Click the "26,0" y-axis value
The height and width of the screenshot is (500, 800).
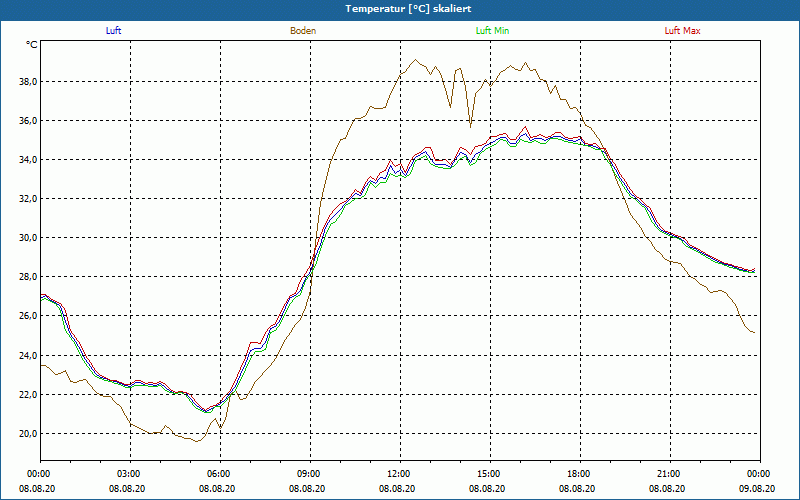[29, 316]
